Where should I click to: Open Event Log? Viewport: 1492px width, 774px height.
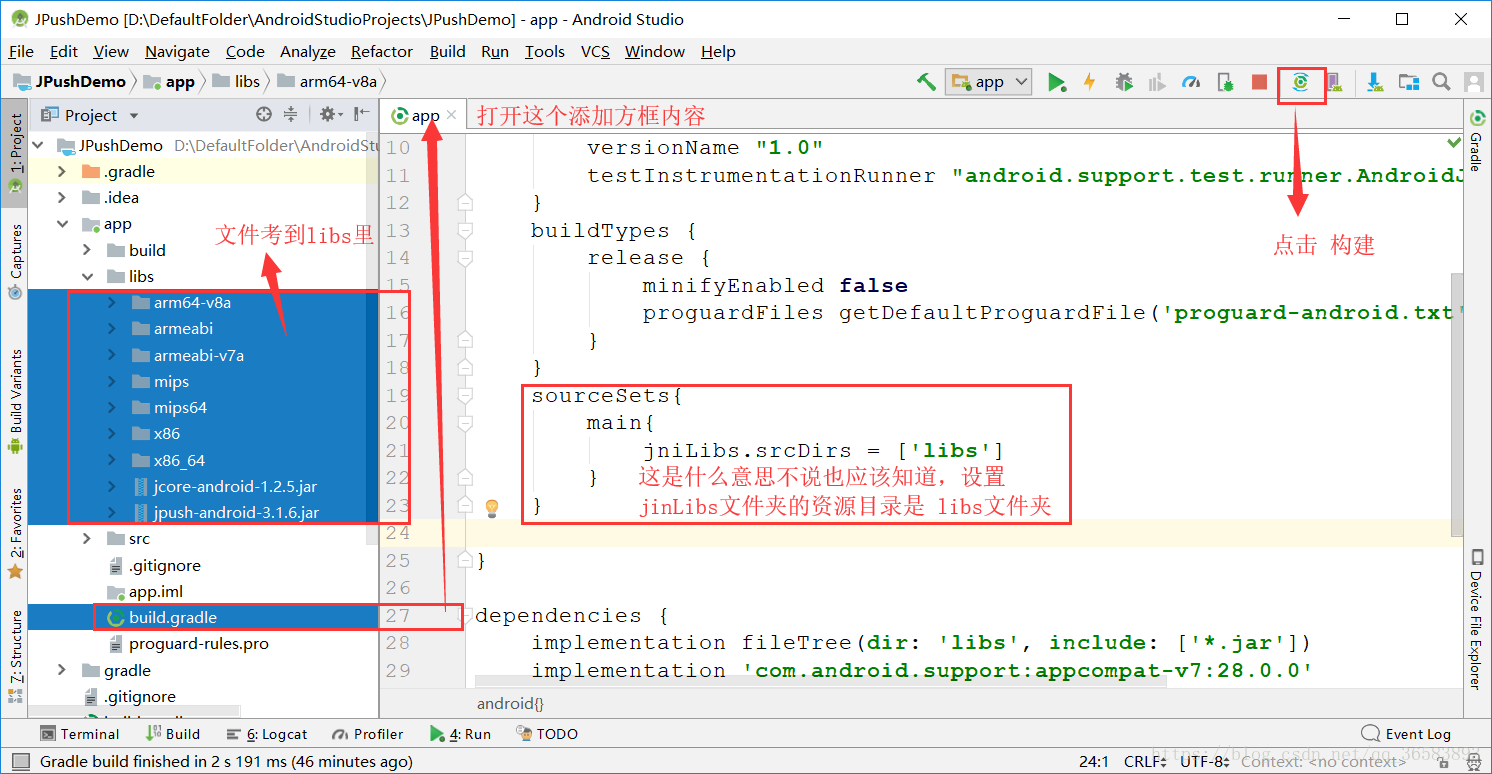1406,734
